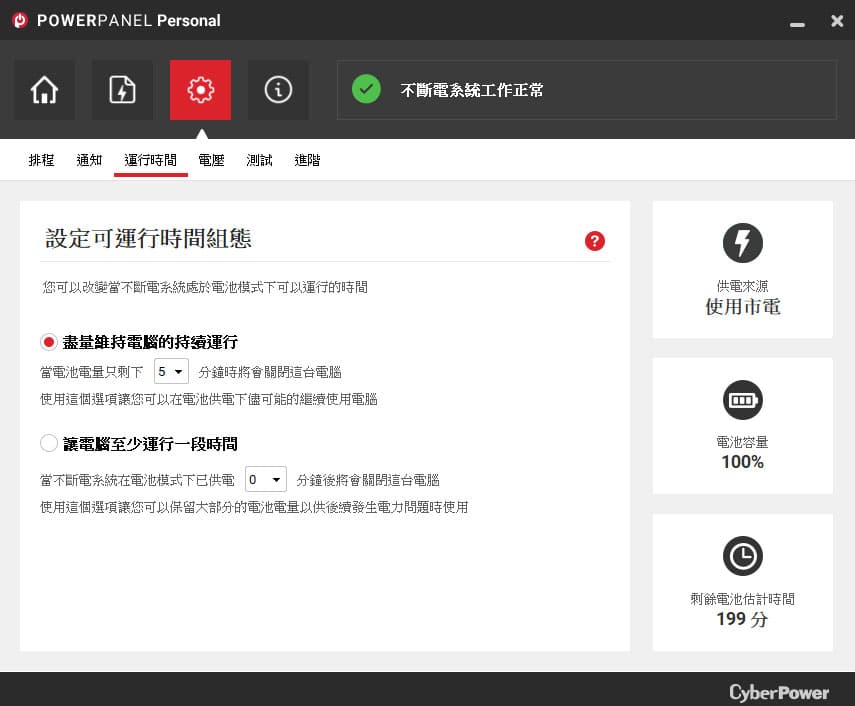
Task: Click the battery capacity icon
Action: (x=742, y=400)
